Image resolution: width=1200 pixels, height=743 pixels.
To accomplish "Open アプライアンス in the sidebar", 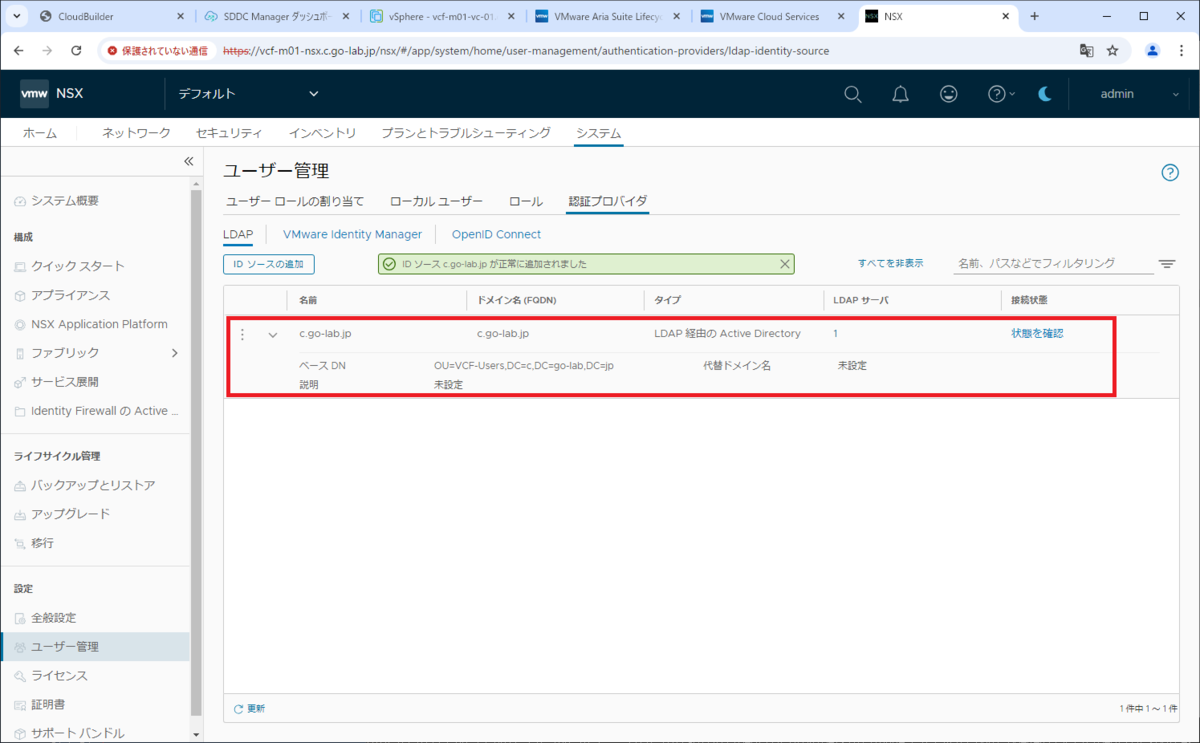I will (70, 295).
